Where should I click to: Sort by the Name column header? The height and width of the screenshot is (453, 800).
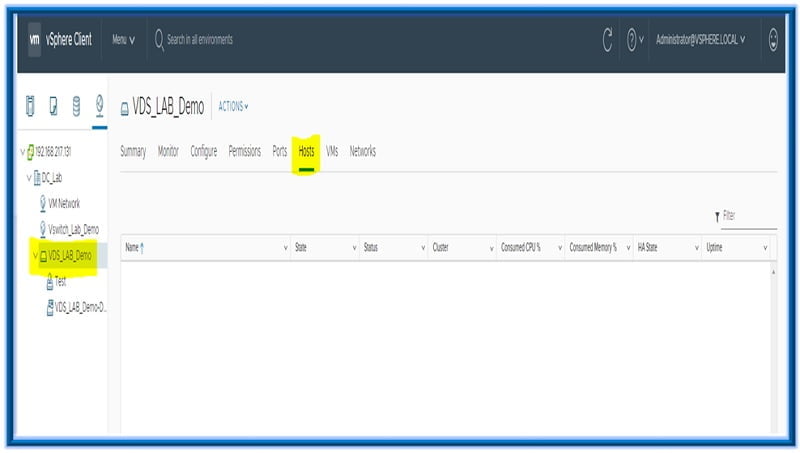point(133,247)
